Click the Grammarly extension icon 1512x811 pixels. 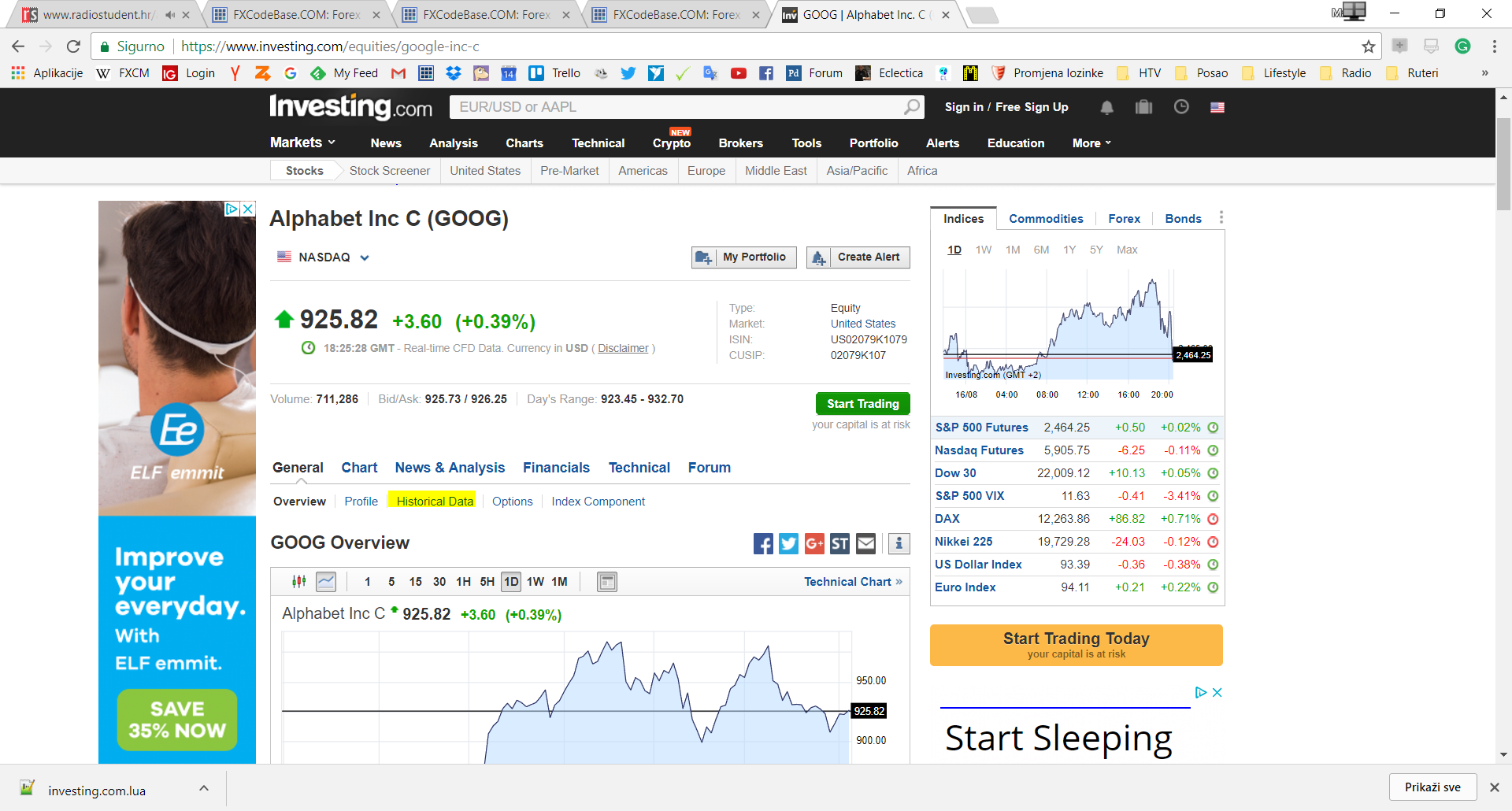point(1462,46)
